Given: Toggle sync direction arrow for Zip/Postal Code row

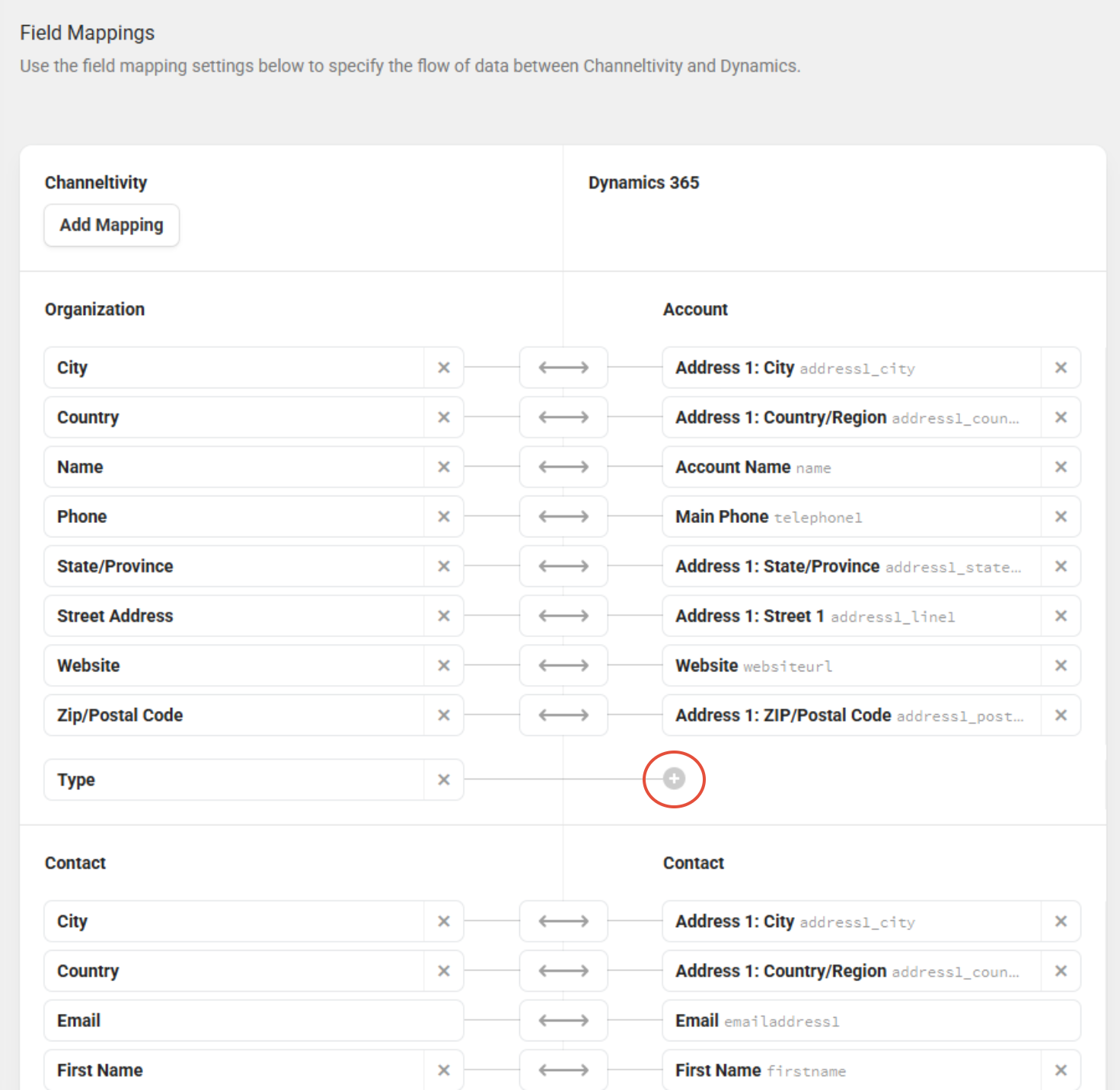Looking at the screenshot, I should click(x=563, y=715).
